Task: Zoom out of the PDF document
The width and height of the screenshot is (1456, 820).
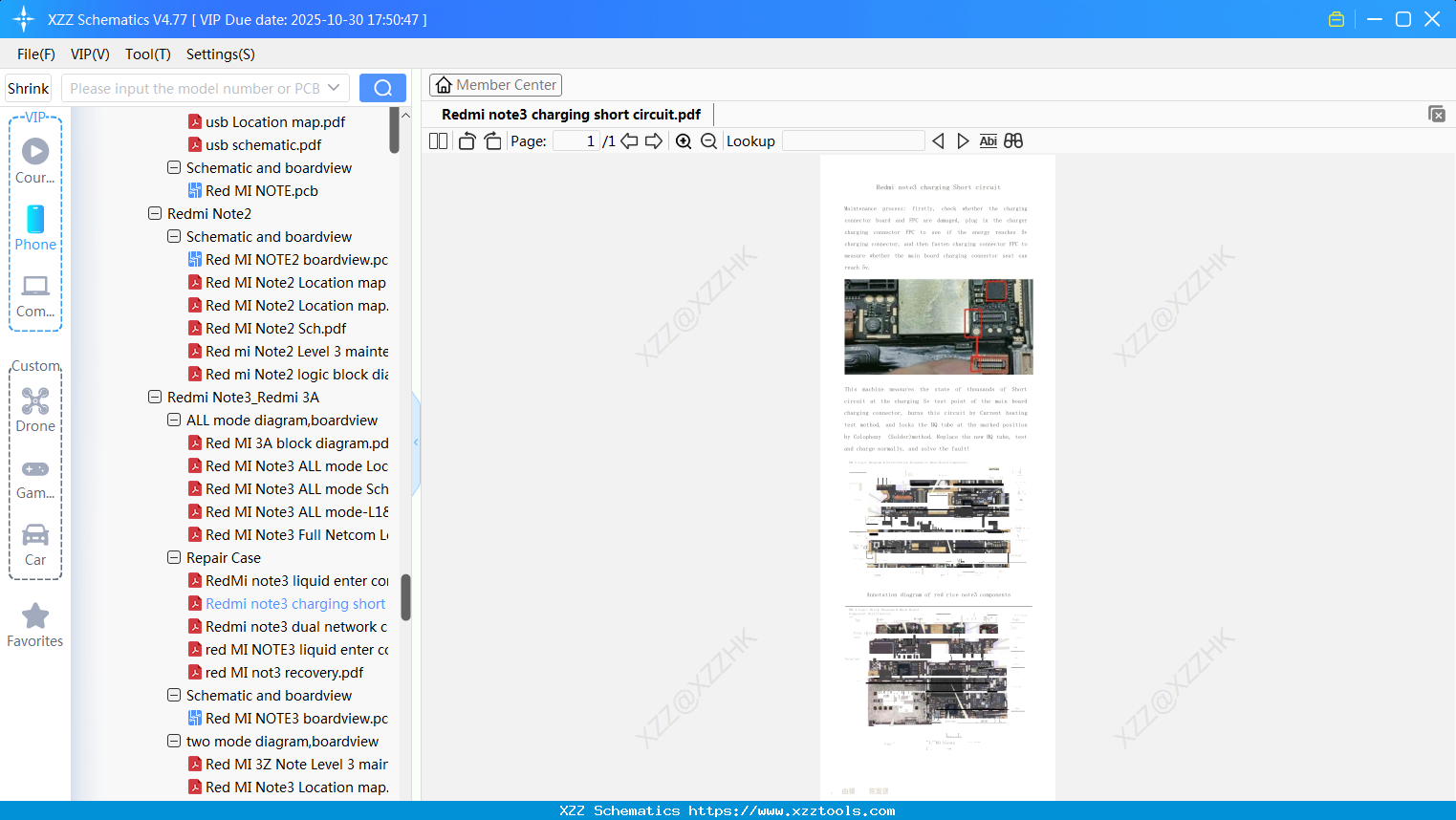Action: (708, 141)
